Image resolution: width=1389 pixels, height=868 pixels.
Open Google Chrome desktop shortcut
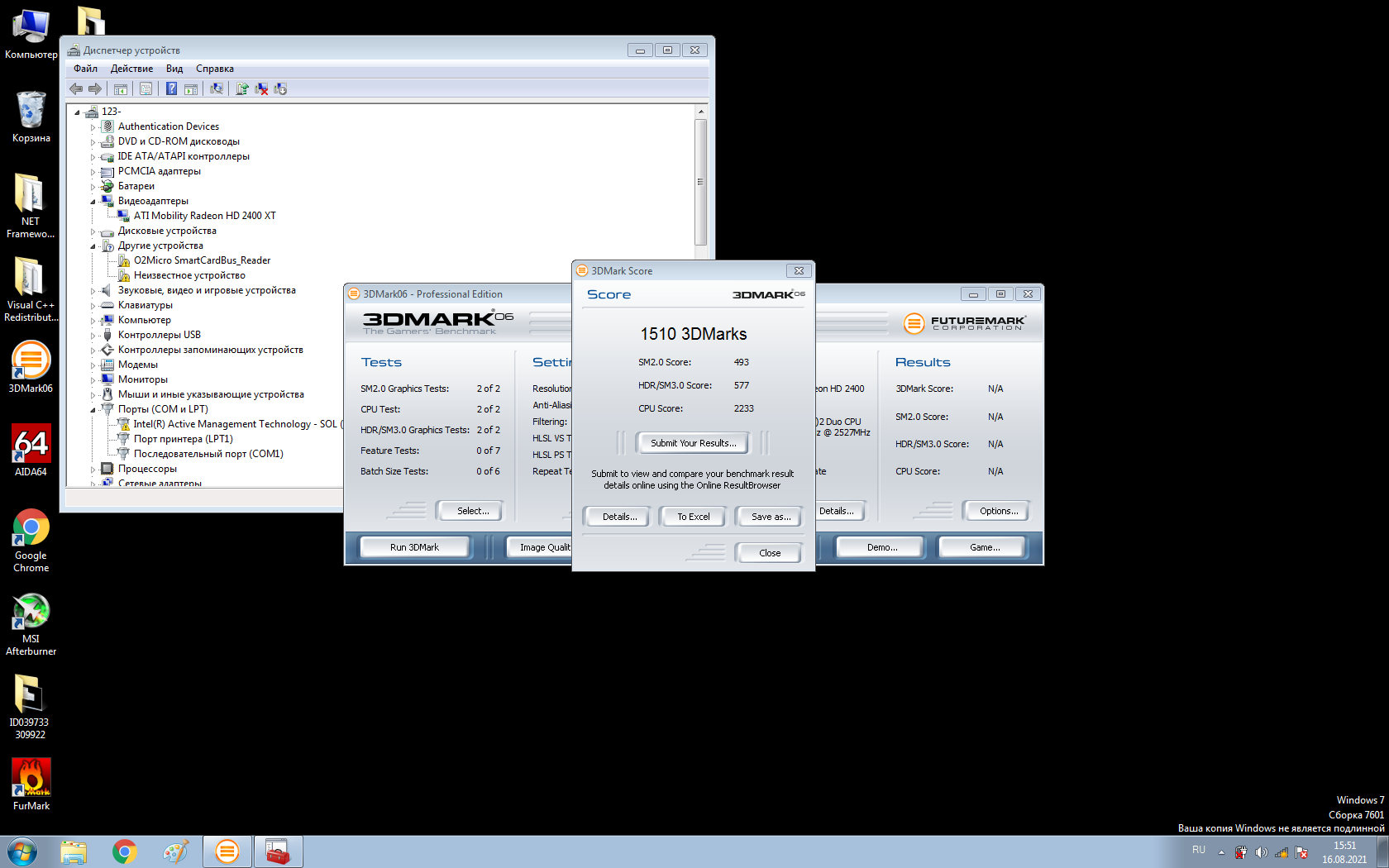coord(31,541)
